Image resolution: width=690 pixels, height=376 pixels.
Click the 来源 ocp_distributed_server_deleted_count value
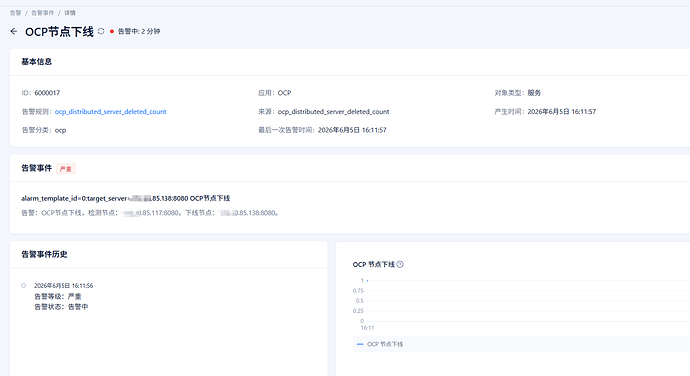point(334,111)
